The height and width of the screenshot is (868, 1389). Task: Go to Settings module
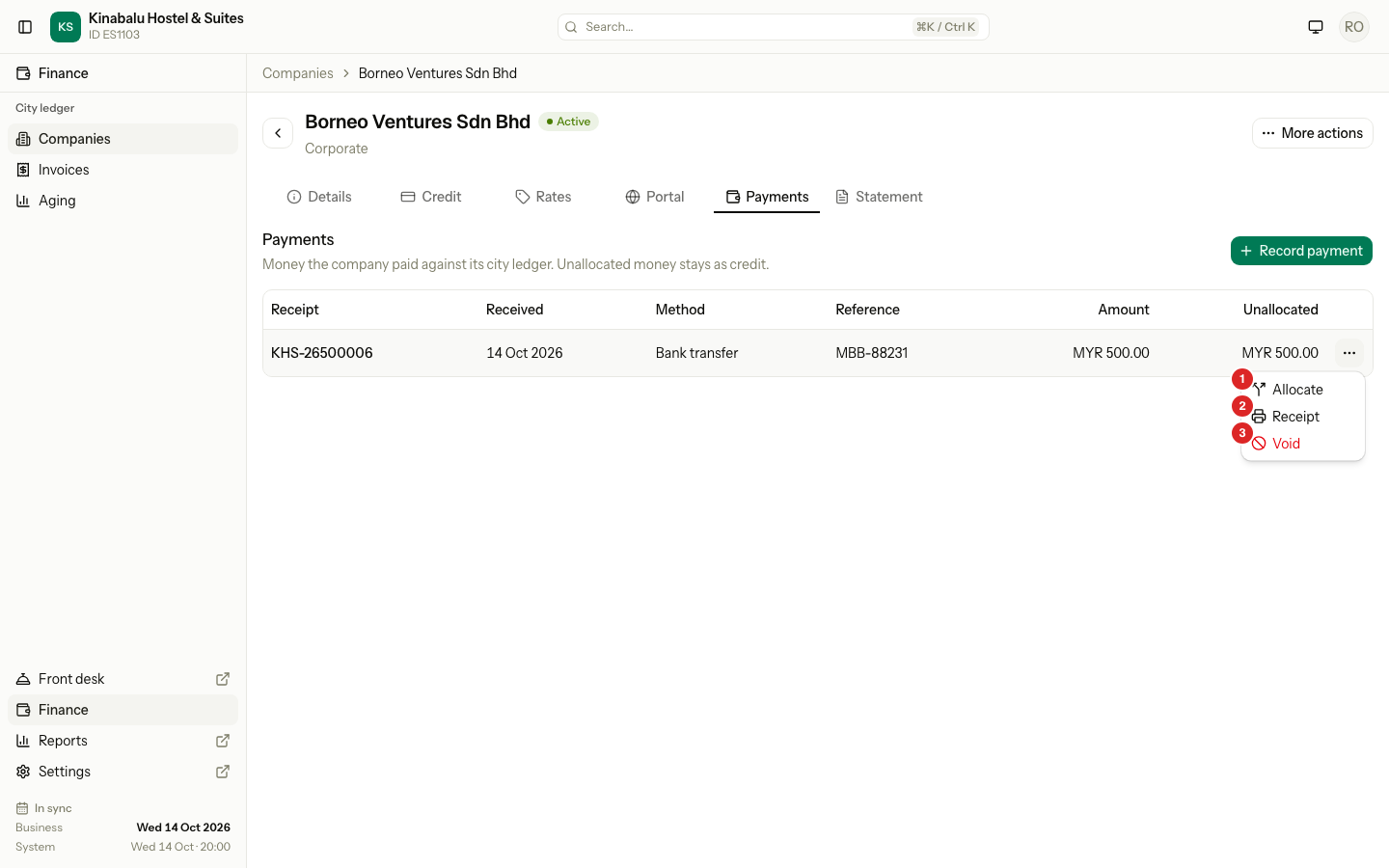pyautogui.click(x=123, y=772)
